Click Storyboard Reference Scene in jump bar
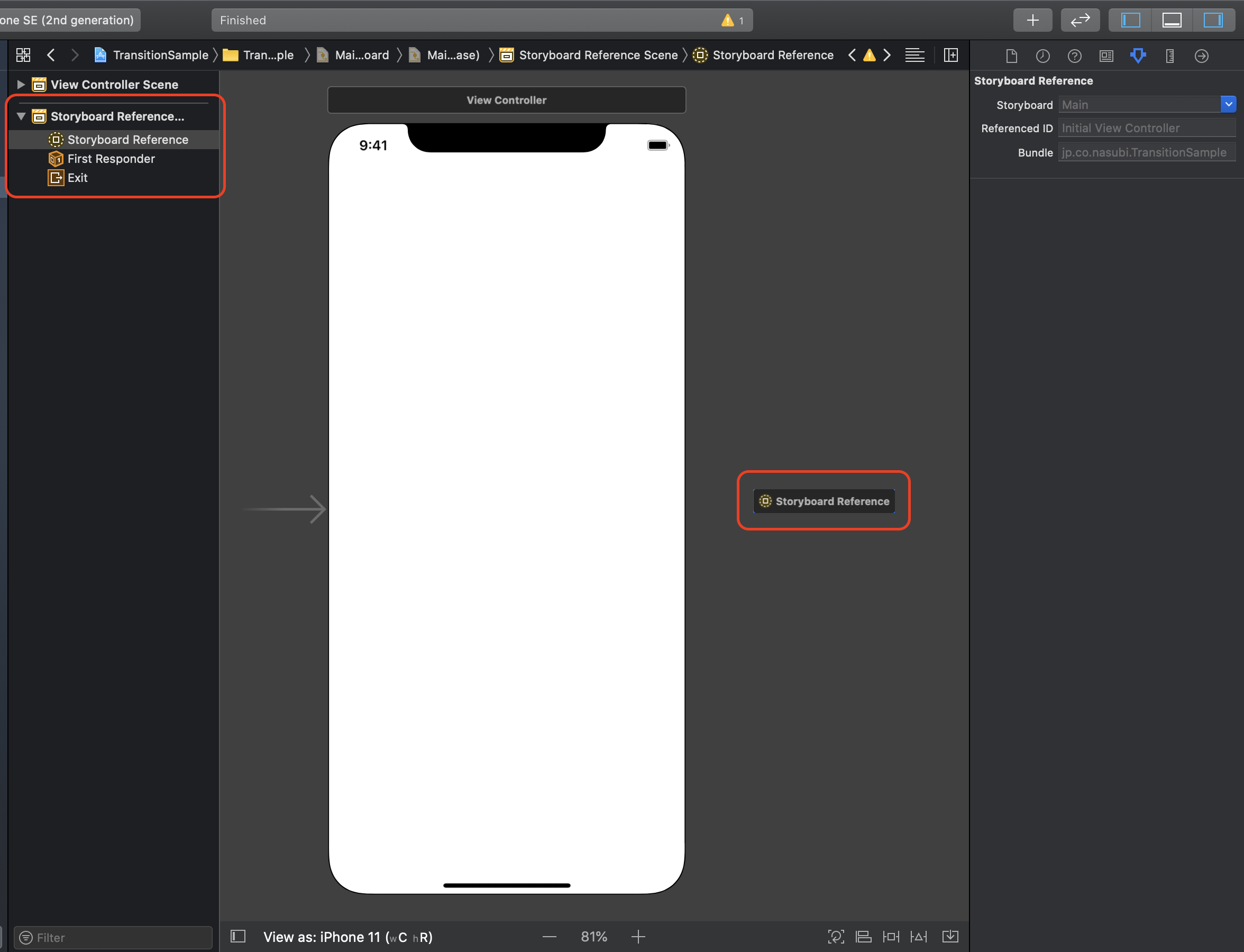This screenshot has height=952, width=1244. click(588, 55)
